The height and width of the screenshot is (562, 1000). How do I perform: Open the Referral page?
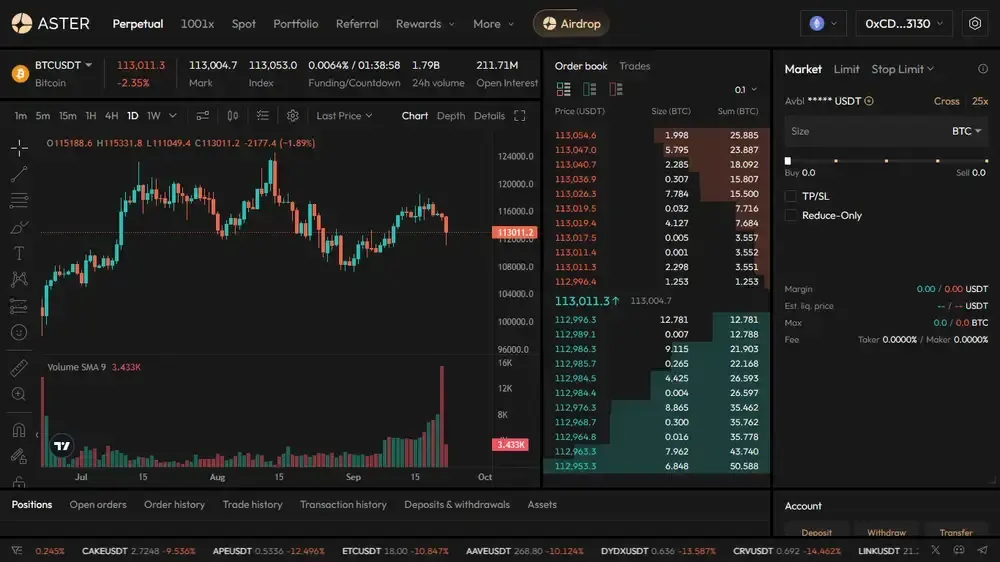point(357,24)
